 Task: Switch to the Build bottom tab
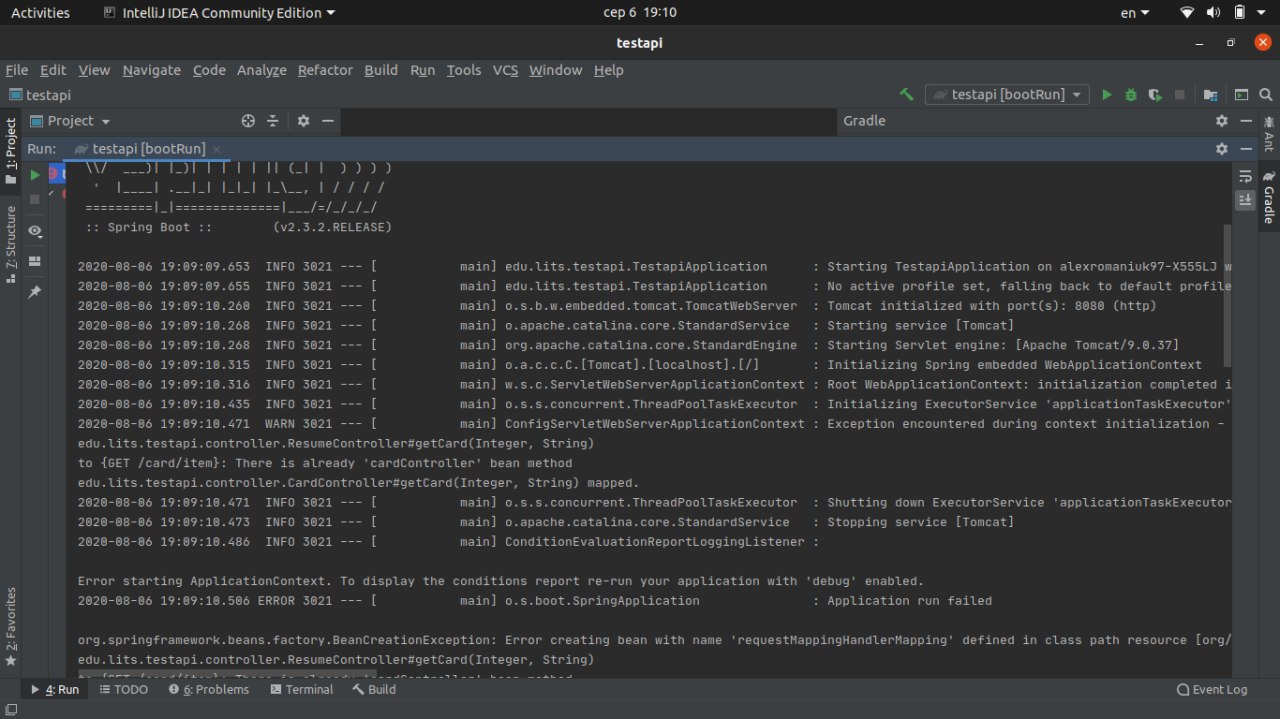(x=373, y=689)
